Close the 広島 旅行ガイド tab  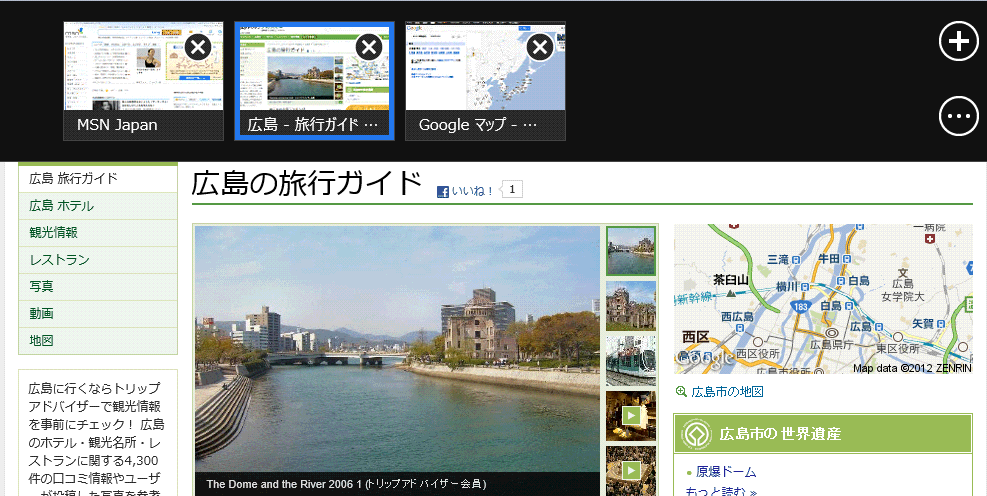(369, 47)
